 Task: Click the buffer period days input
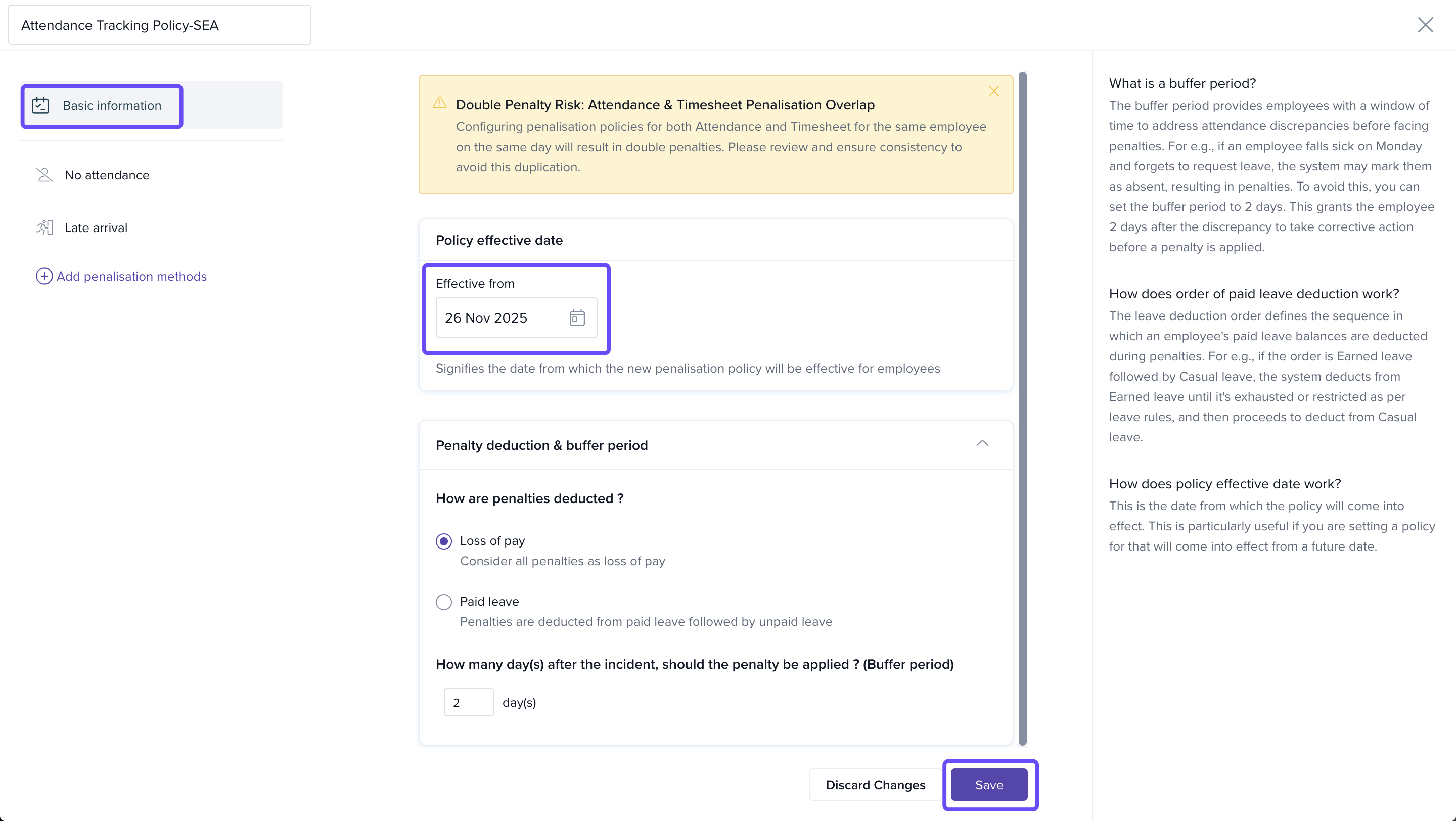(469, 702)
